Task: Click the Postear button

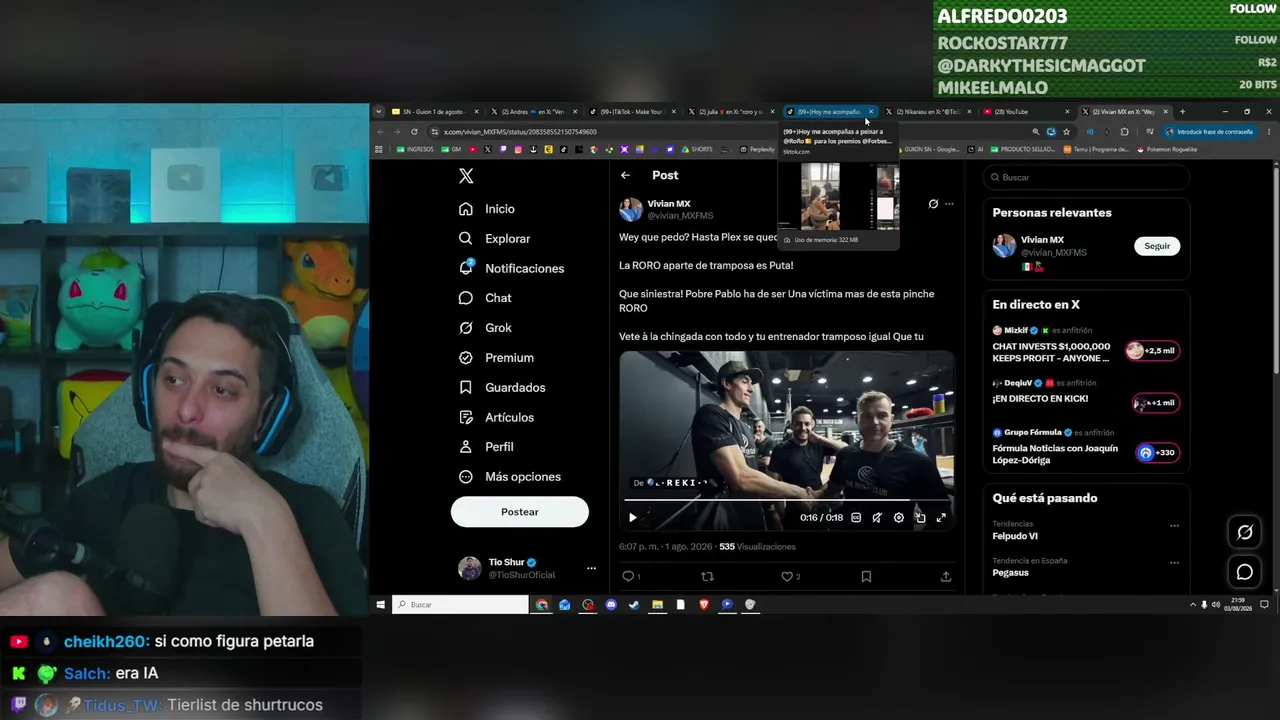Action: (520, 512)
